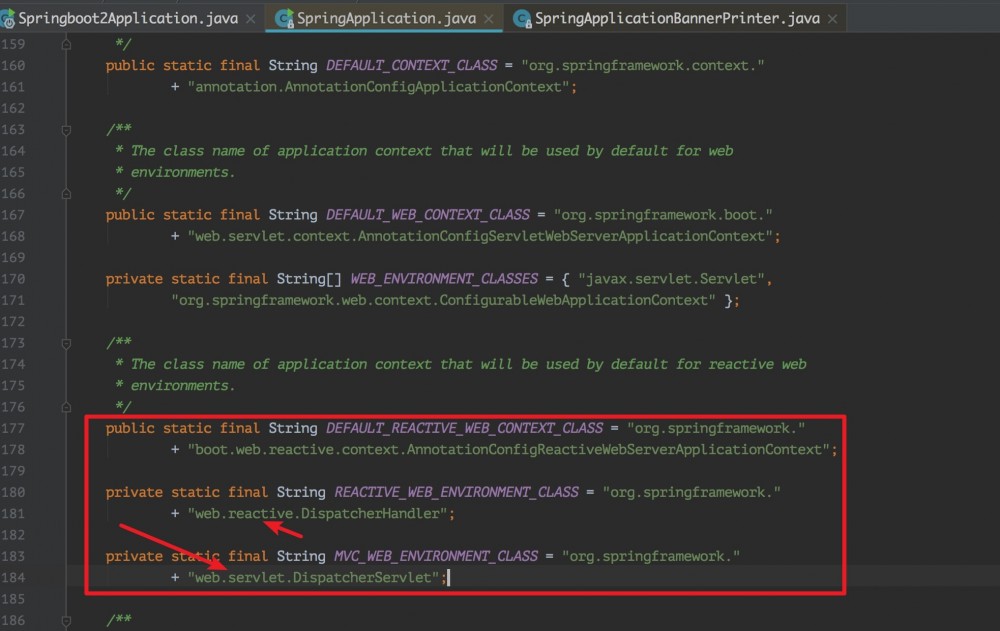The image size is (1000, 631).
Task: Switch to the SpringApplicationBannerPrinter.java tab
Action: tap(675, 17)
